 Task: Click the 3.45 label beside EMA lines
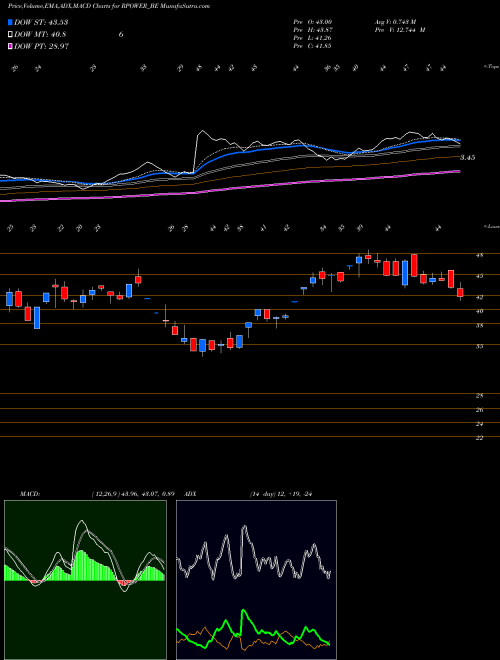pos(467,158)
